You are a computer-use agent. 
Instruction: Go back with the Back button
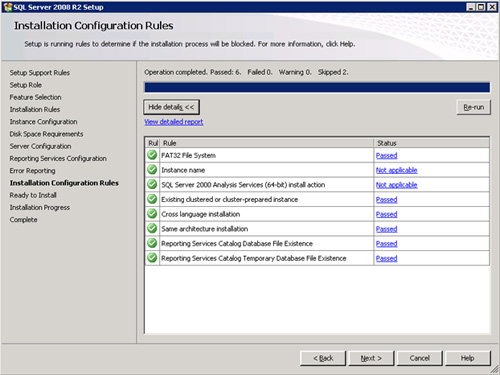tap(323, 358)
